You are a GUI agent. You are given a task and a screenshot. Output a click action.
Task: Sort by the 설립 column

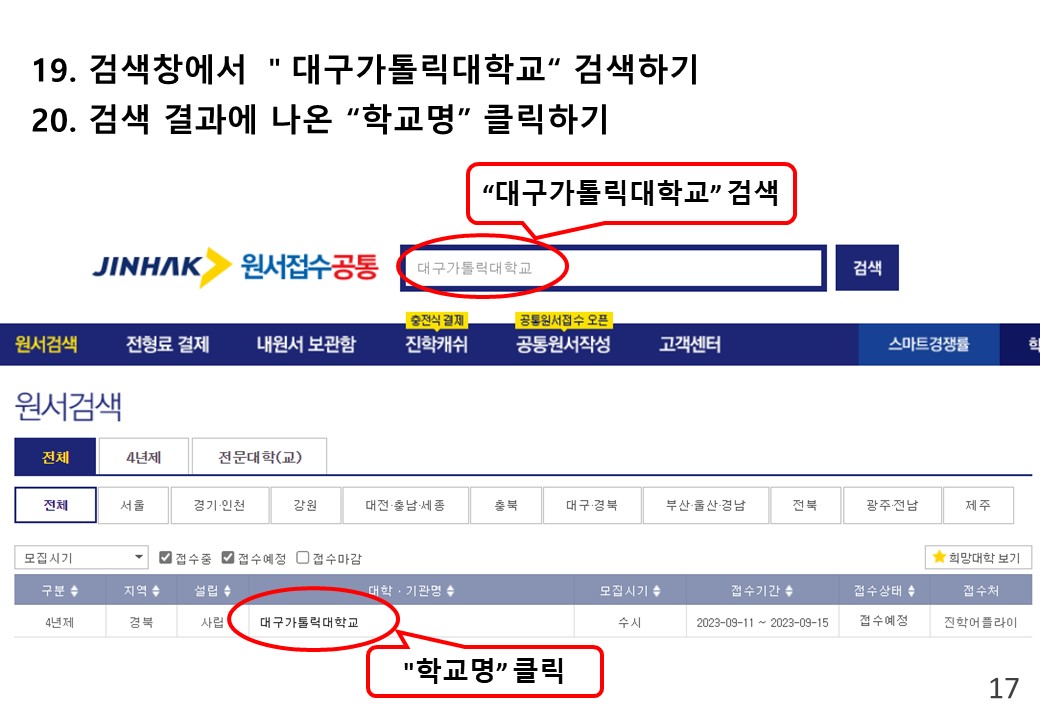pyautogui.click(x=212, y=590)
